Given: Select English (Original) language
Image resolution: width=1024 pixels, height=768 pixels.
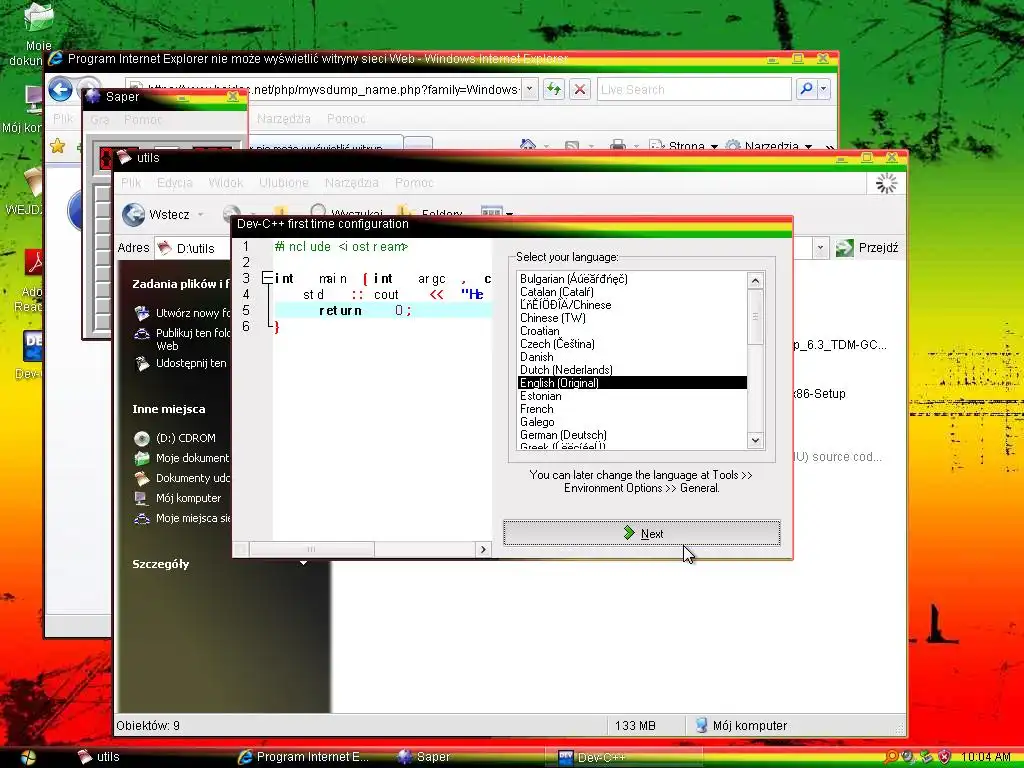Looking at the screenshot, I should point(632,383).
